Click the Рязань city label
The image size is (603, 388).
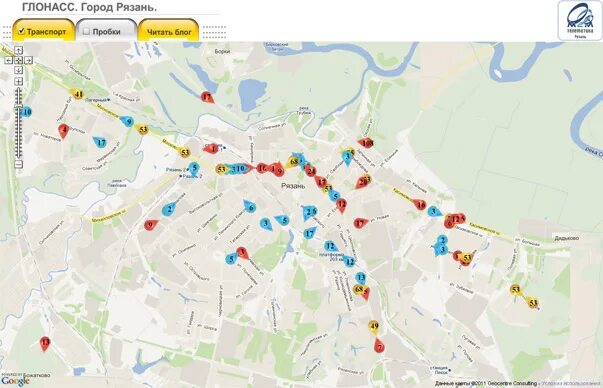point(293,186)
